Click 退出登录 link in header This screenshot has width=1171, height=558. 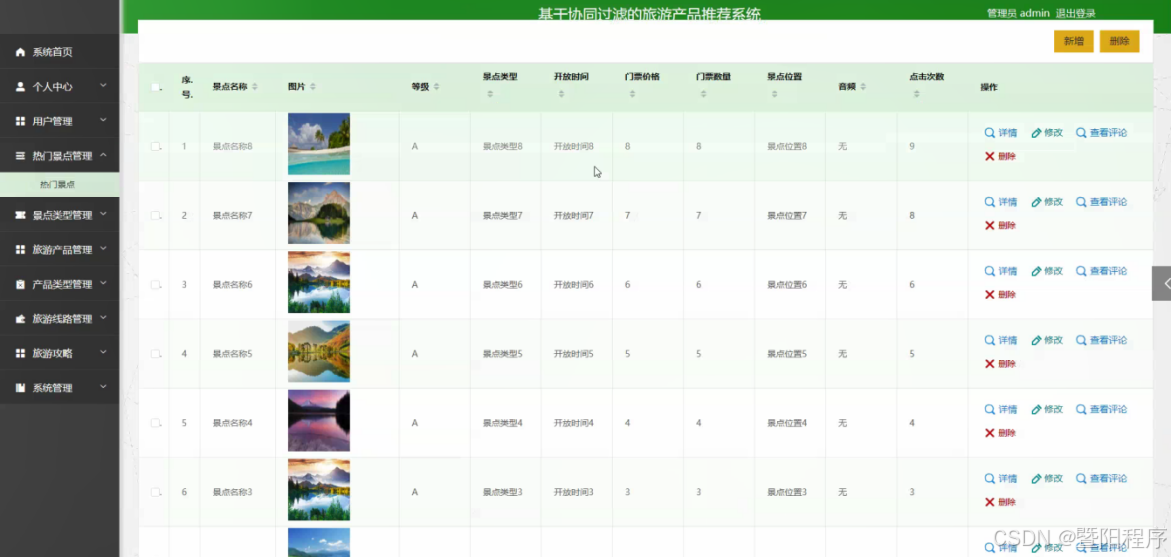pyautogui.click(x=1076, y=13)
